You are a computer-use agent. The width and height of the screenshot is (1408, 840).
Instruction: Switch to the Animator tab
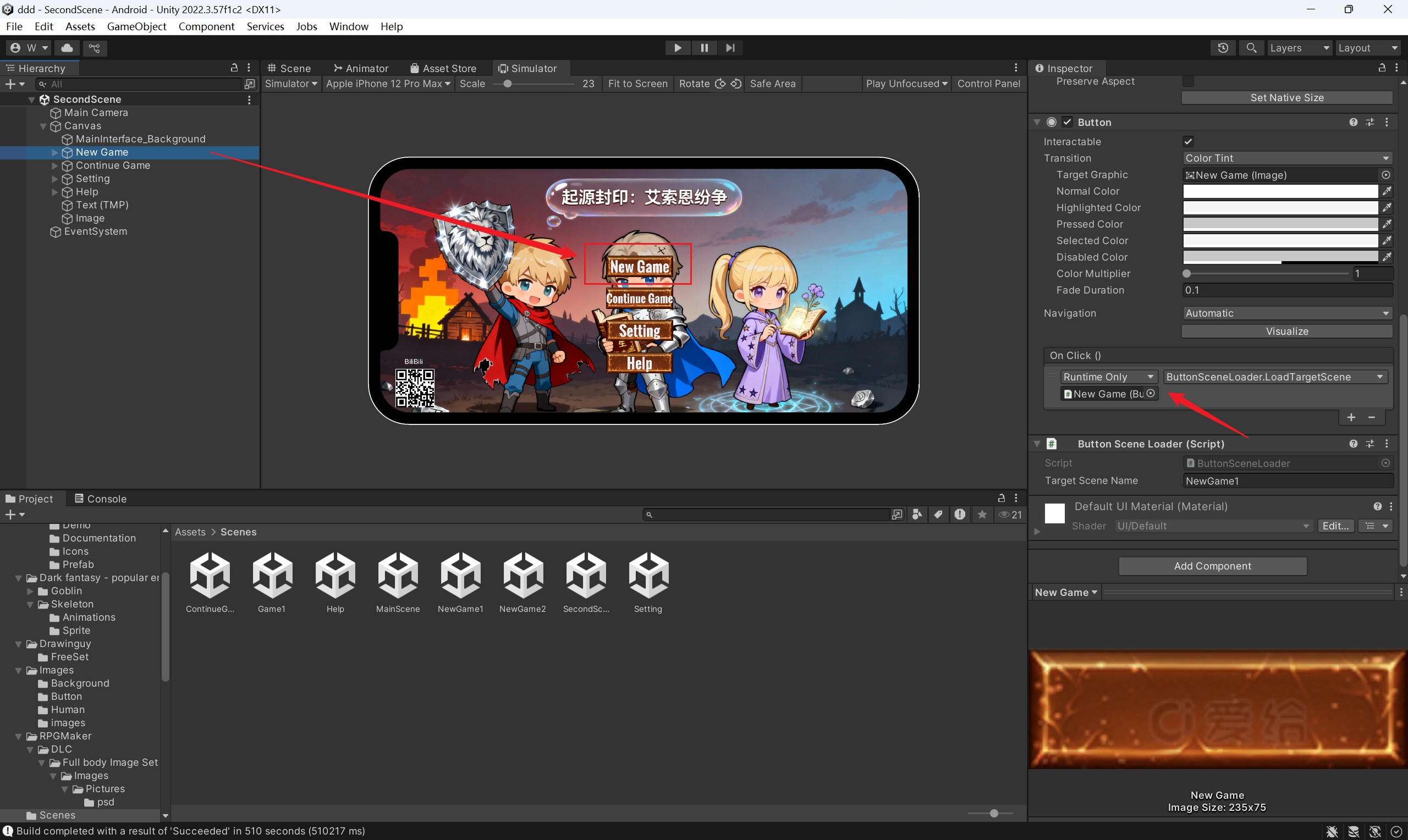click(x=361, y=69)
